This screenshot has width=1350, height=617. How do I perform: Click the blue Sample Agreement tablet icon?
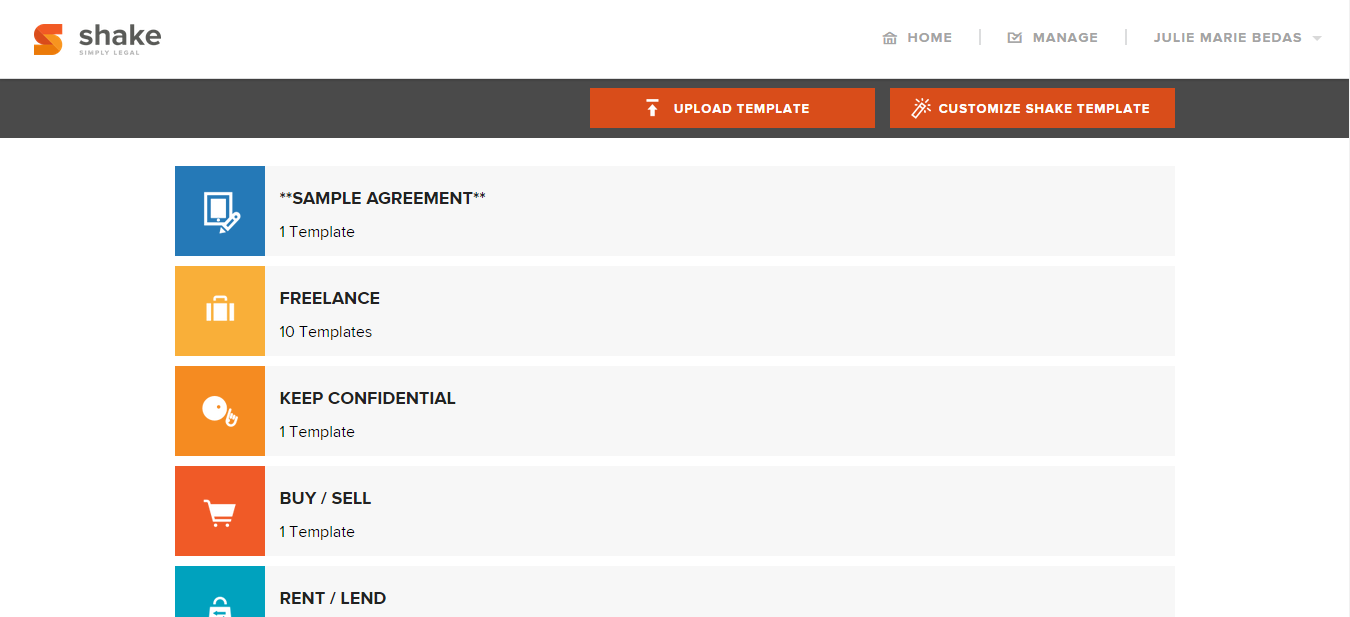point(220,211)
